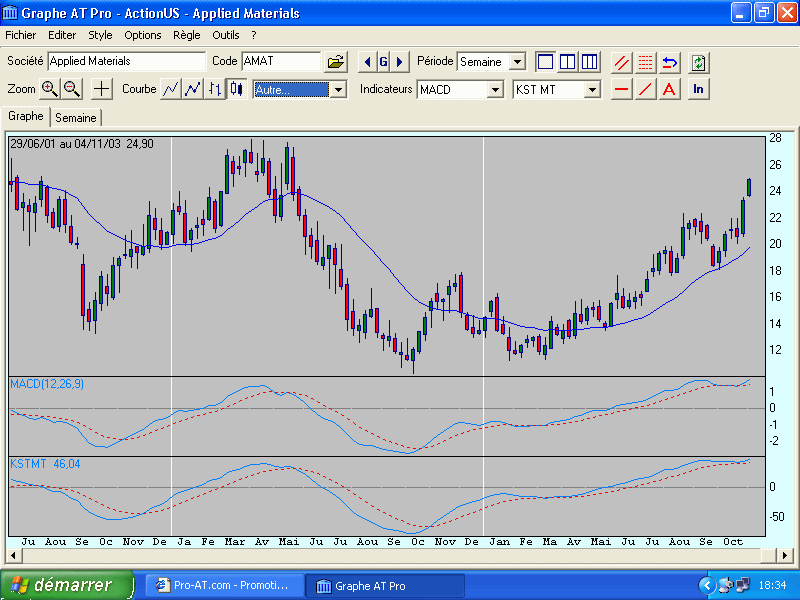Select the simple line curve style

tap(170, 89)
